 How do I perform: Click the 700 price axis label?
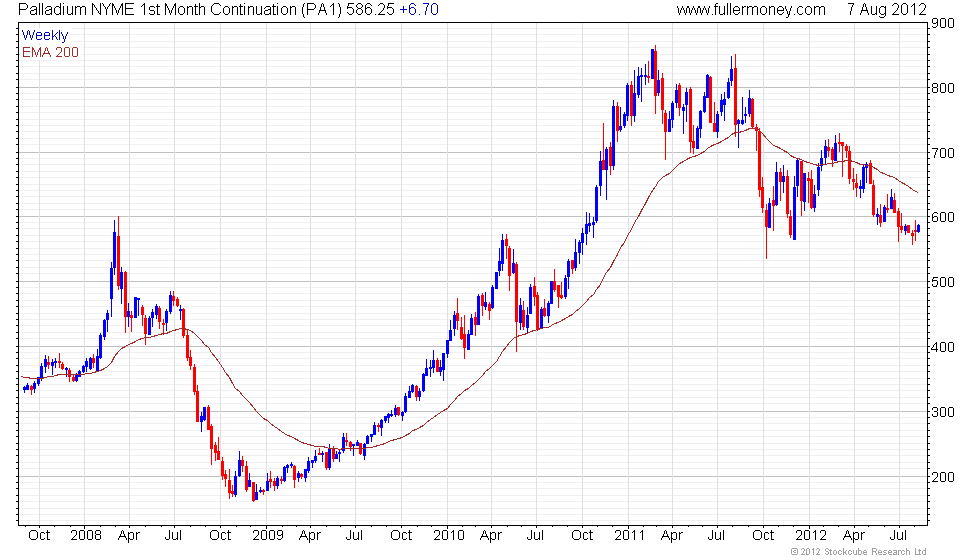[942, 153]
